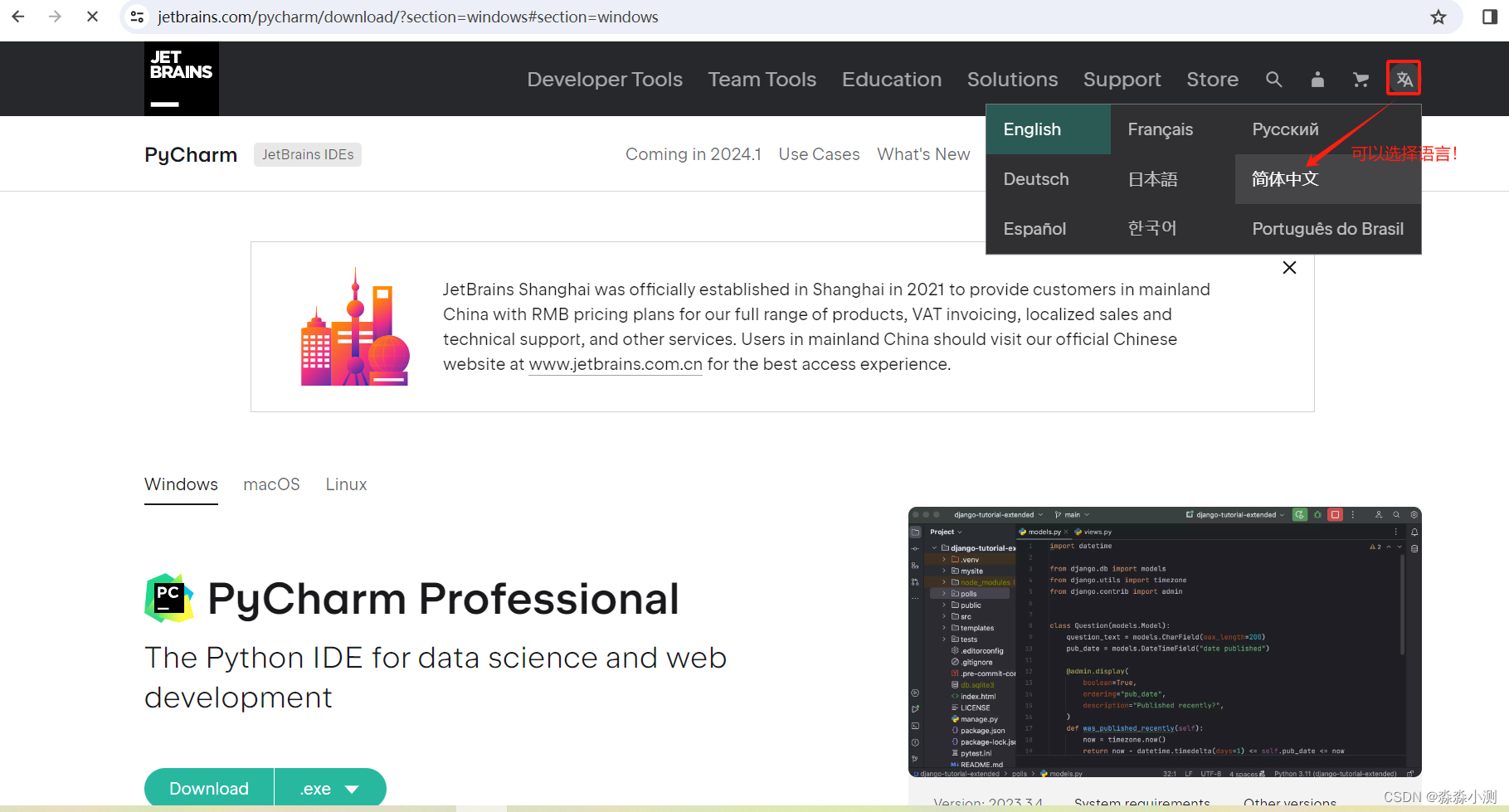Open the site search magnifier

[1273, 79]
